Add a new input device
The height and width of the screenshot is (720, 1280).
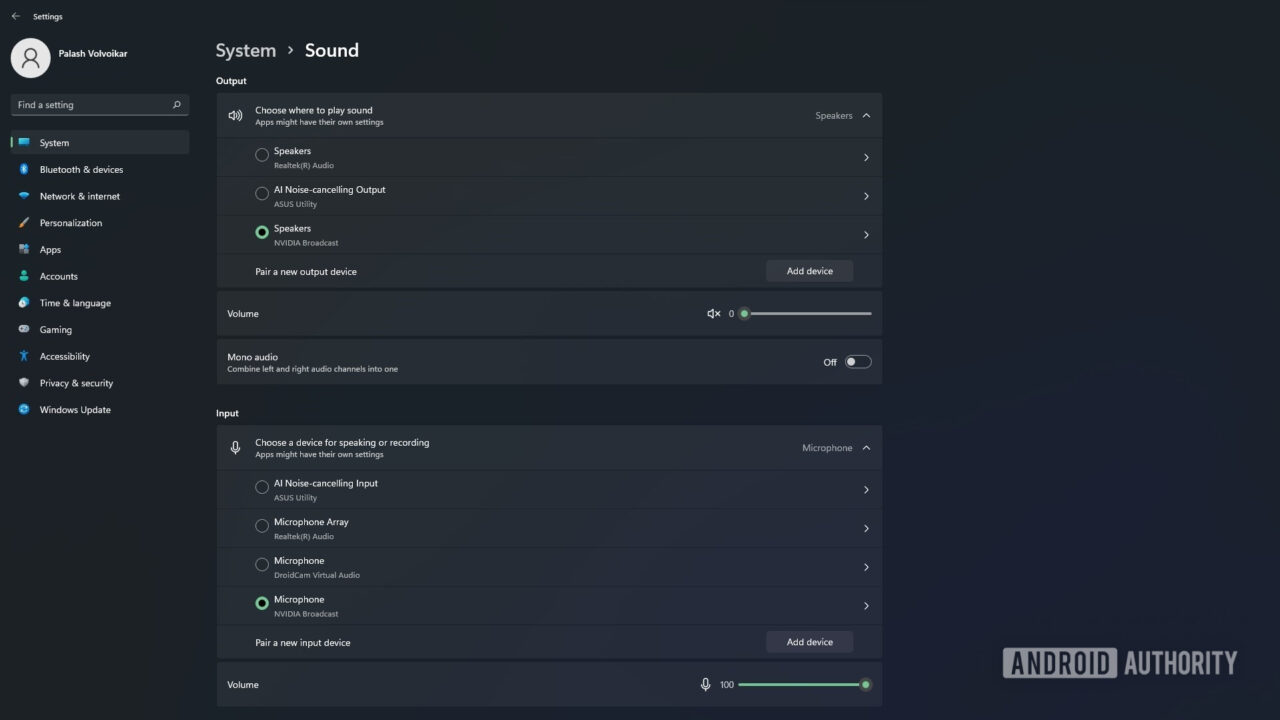click(x=809, y=641)
